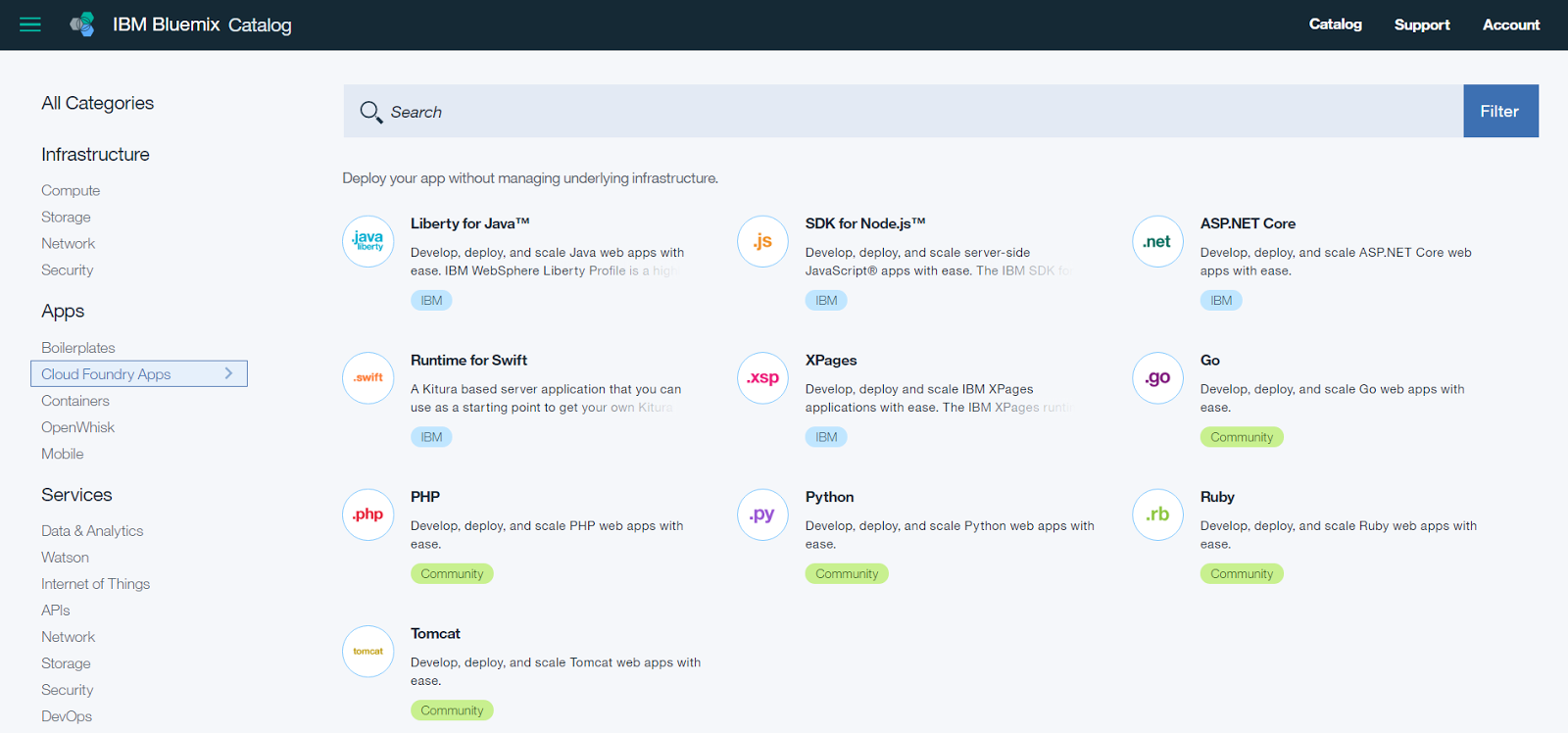Go to Catalog in top navigation
This screenshot has width=1568, height=733.
1335,24
